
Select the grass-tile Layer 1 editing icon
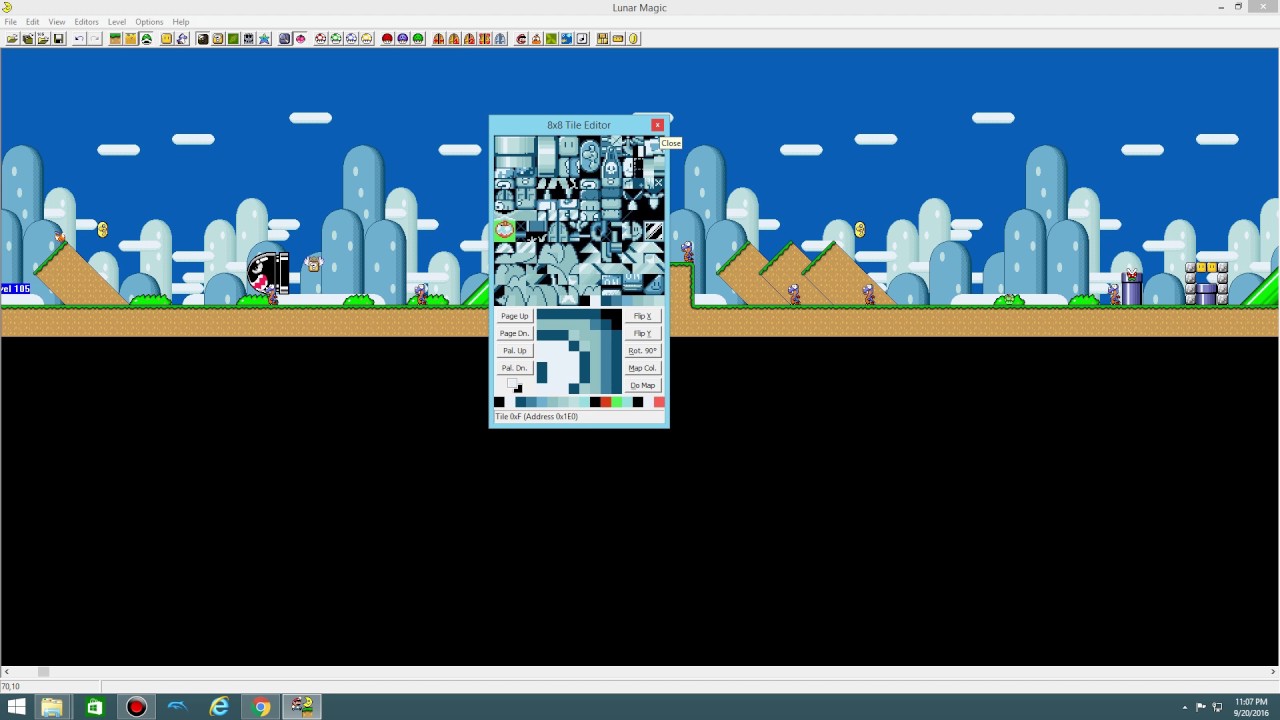coord(115,39)
